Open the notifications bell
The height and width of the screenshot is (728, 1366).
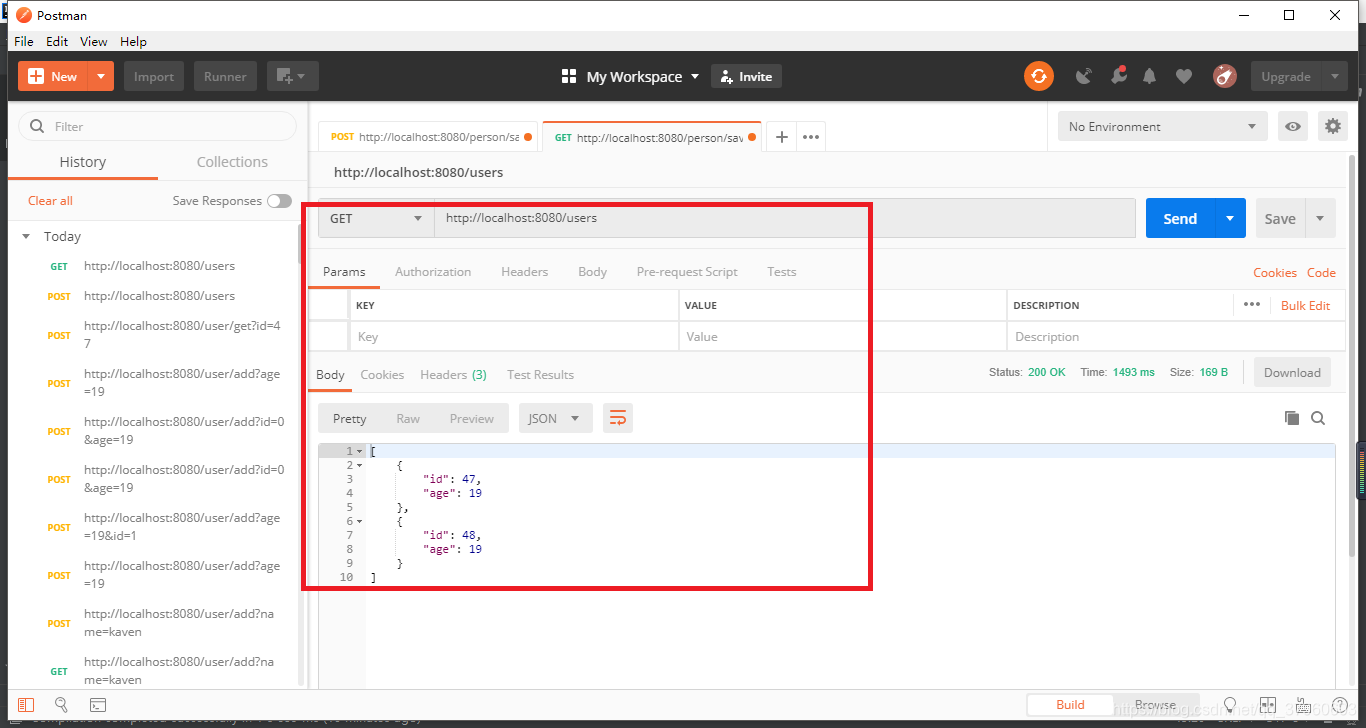coord(1150,76)
